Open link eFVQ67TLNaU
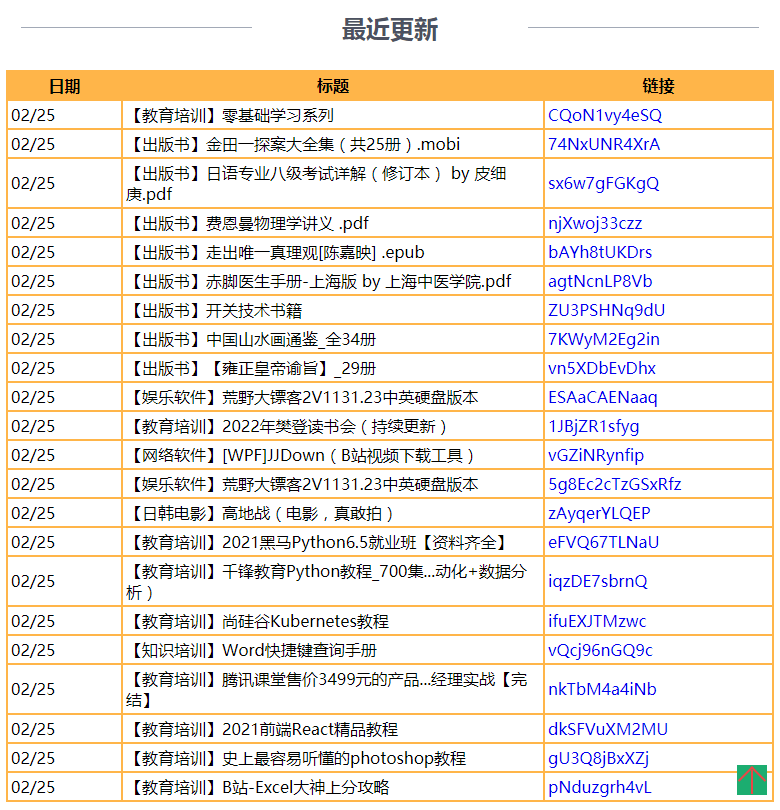The image size is (780, 810). [x=603, y=542]
